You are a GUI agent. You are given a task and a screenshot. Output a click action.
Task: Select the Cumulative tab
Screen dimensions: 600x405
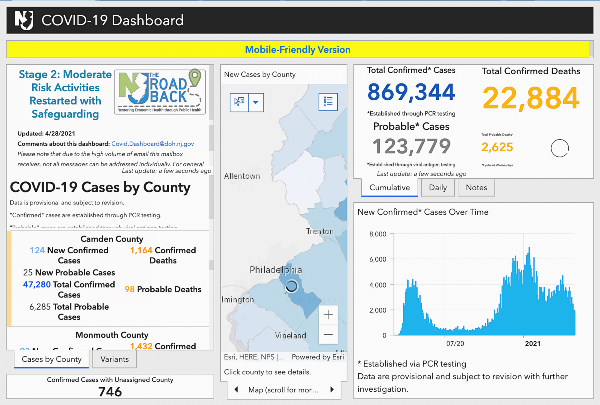pyautogui.click(x=388, y=187)
